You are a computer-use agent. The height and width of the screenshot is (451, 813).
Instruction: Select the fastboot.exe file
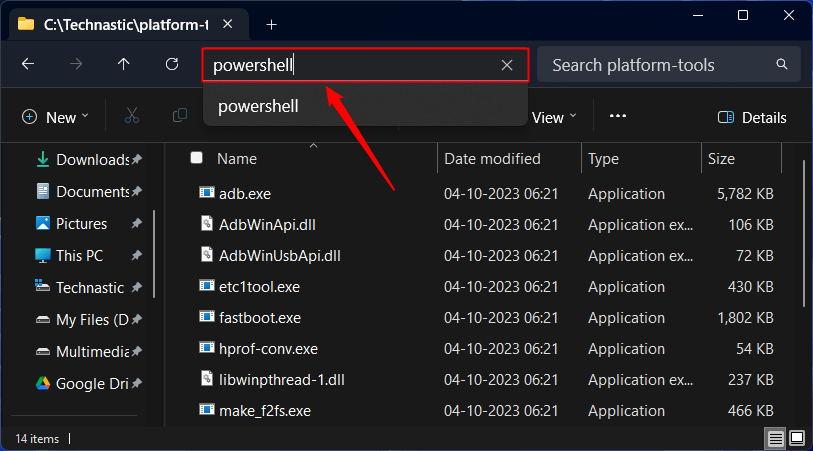[259, 318]
